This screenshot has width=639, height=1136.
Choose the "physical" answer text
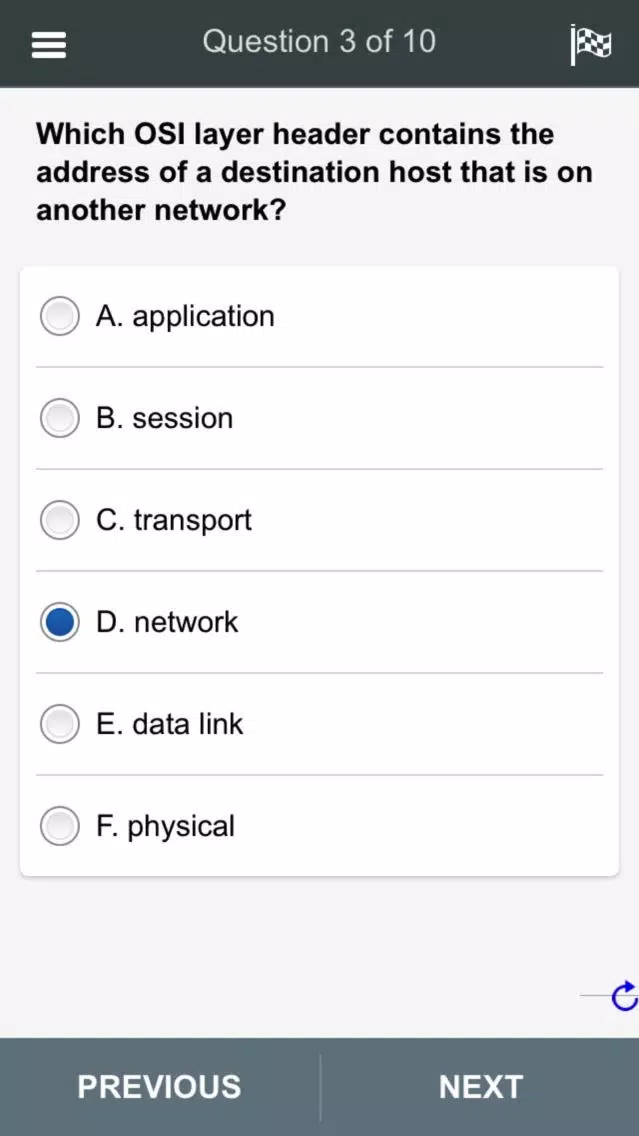(165, 826)
